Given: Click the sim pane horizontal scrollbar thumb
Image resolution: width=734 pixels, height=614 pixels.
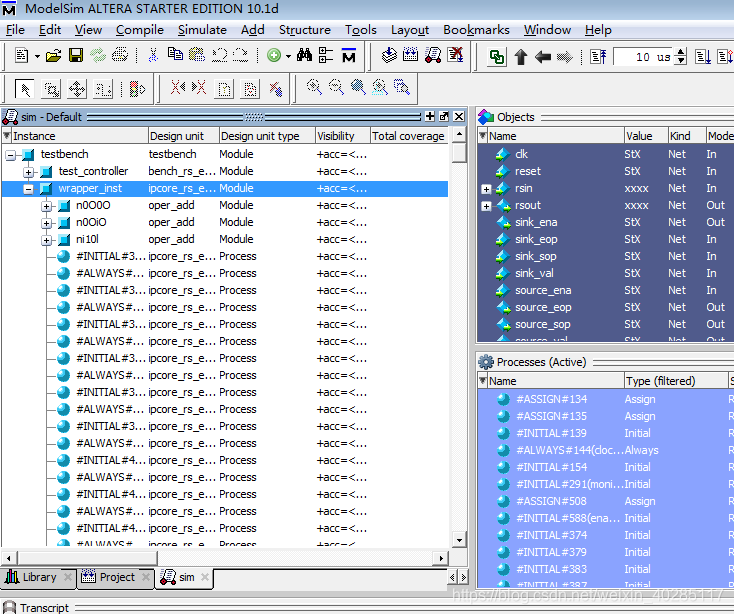Looking at the screenshot, I should [x=88, y=558].
